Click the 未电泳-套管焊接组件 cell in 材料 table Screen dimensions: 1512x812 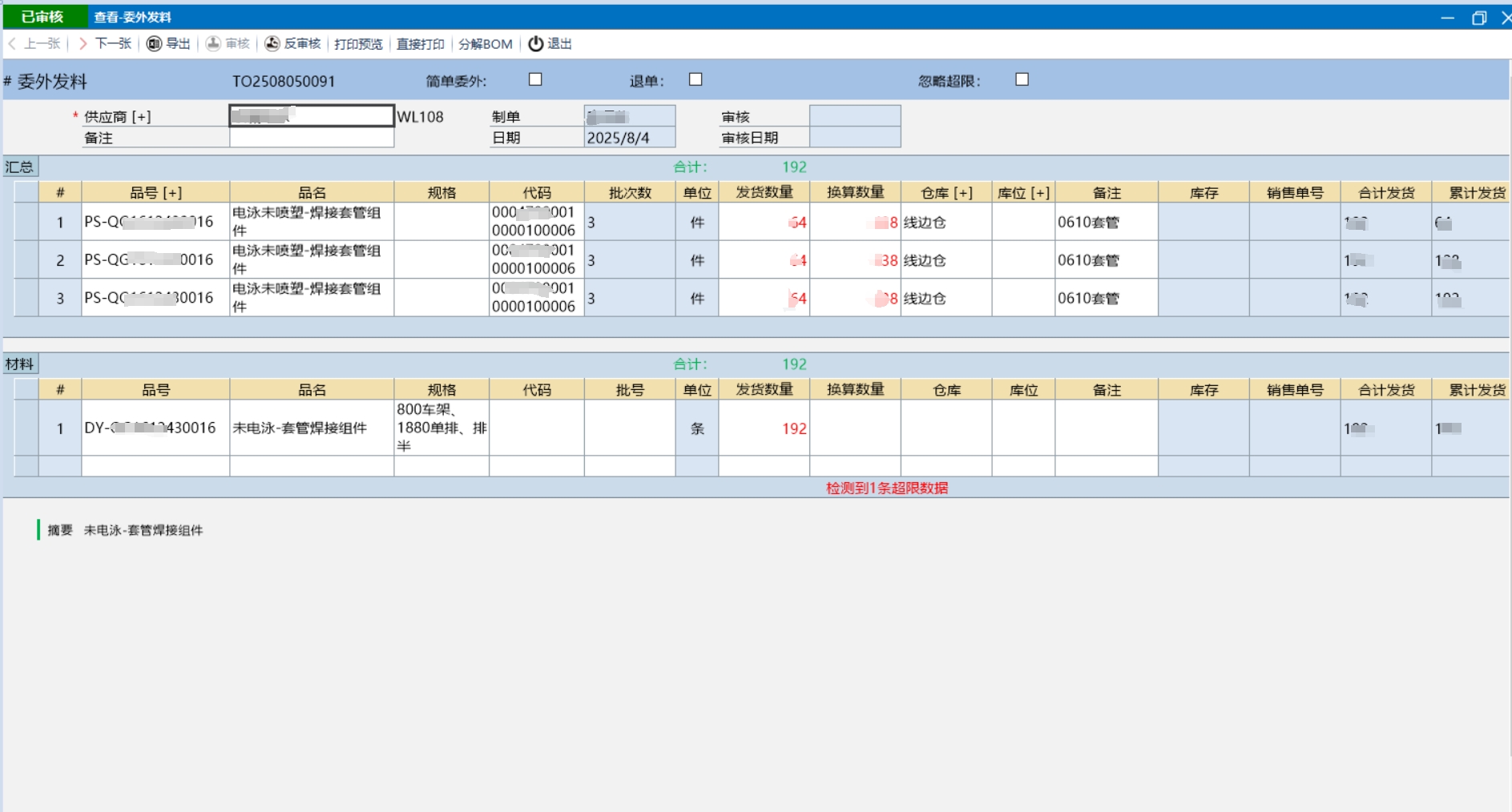pos(312,428)
